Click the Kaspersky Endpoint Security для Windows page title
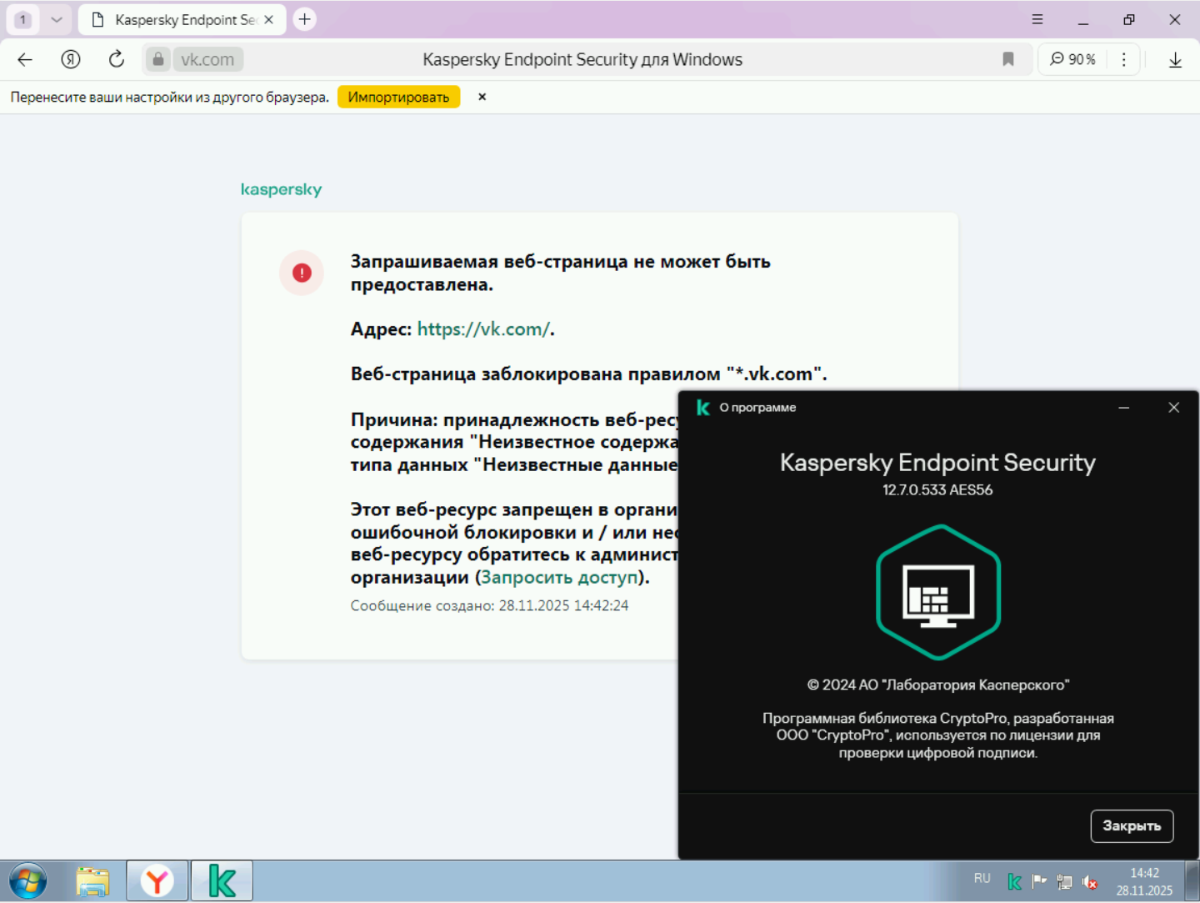The width and height of the screenshot is (1200, 903). pyautogui.click(x=582, y=59)
